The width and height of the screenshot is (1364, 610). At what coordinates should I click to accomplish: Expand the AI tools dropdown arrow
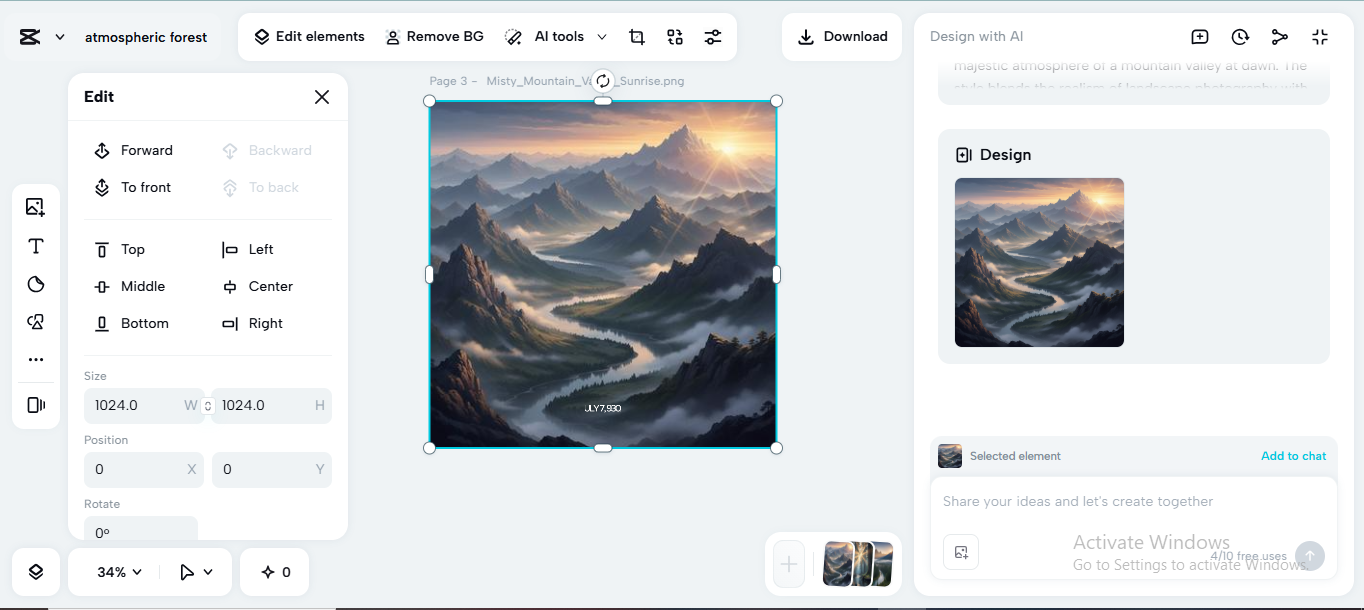point(602,37)
